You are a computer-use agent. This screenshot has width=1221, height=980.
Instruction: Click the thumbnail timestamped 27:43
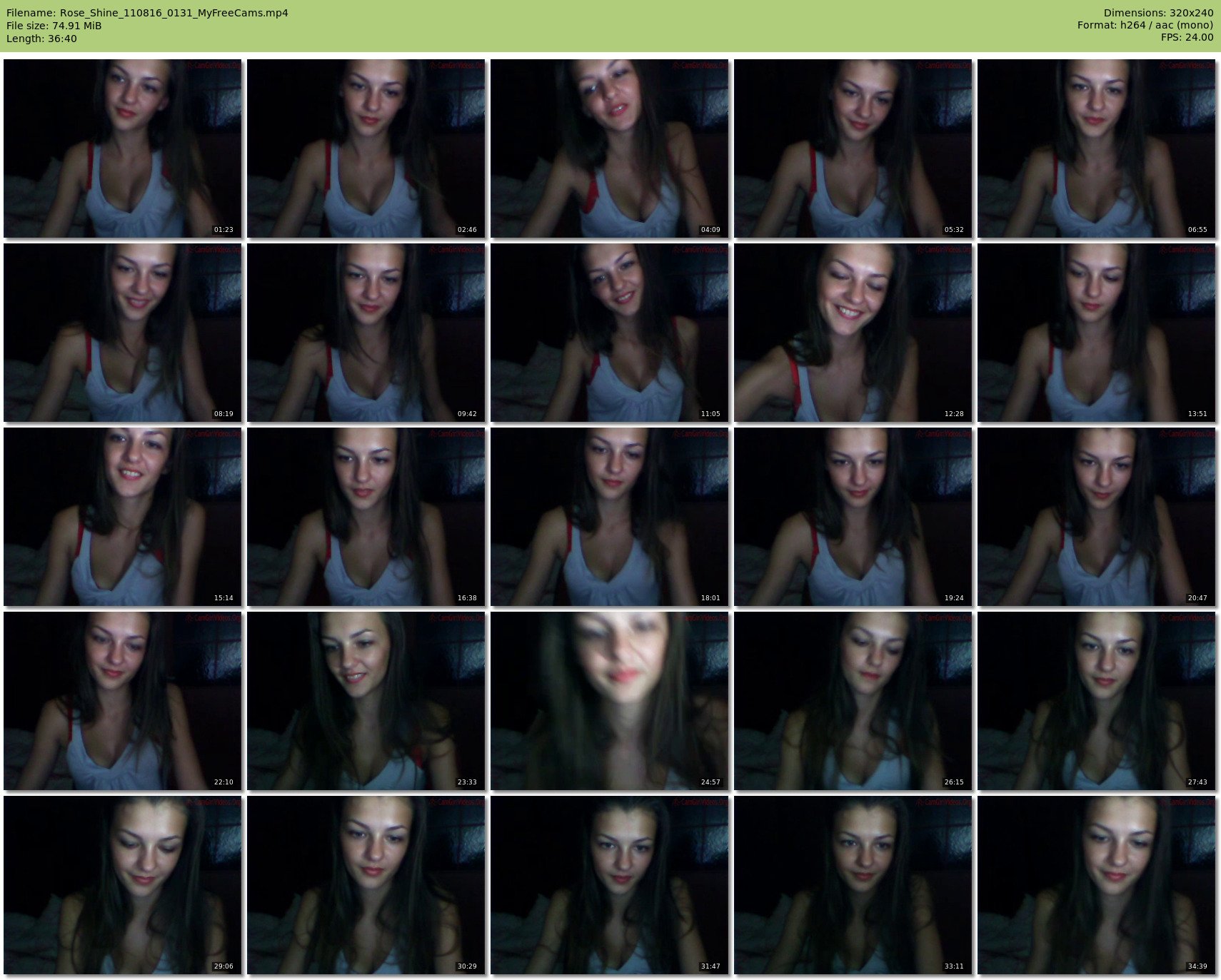tap(1096, 700)
